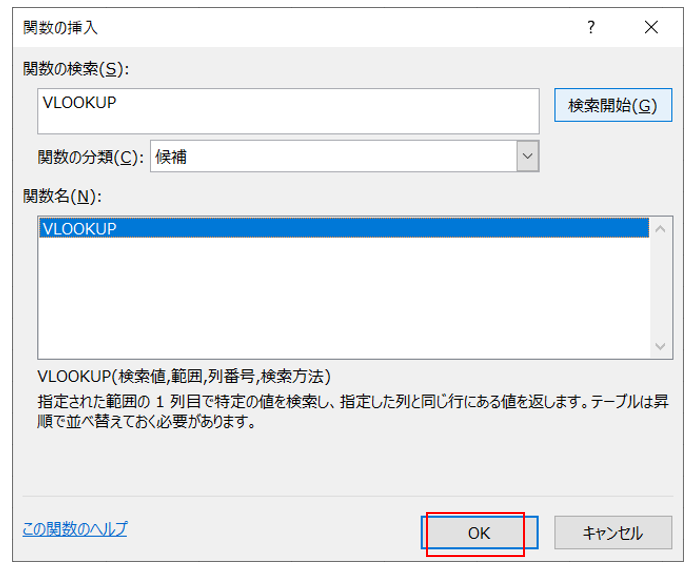Viewport: 696px width, 577px height.
Task: Click the function search text box containing VLOOKUP
Action: point(290,108)
